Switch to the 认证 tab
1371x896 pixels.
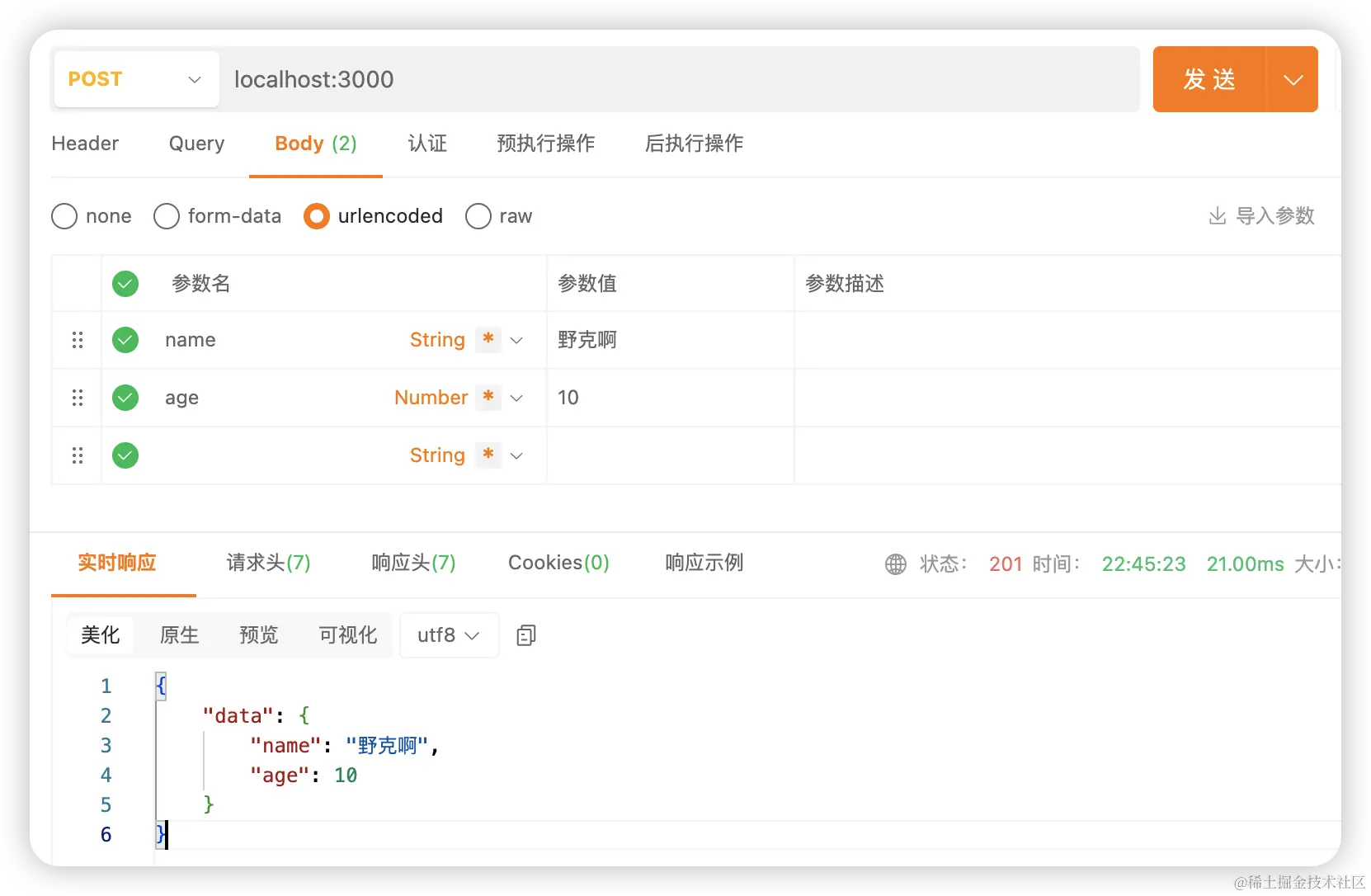click(427, 144)
